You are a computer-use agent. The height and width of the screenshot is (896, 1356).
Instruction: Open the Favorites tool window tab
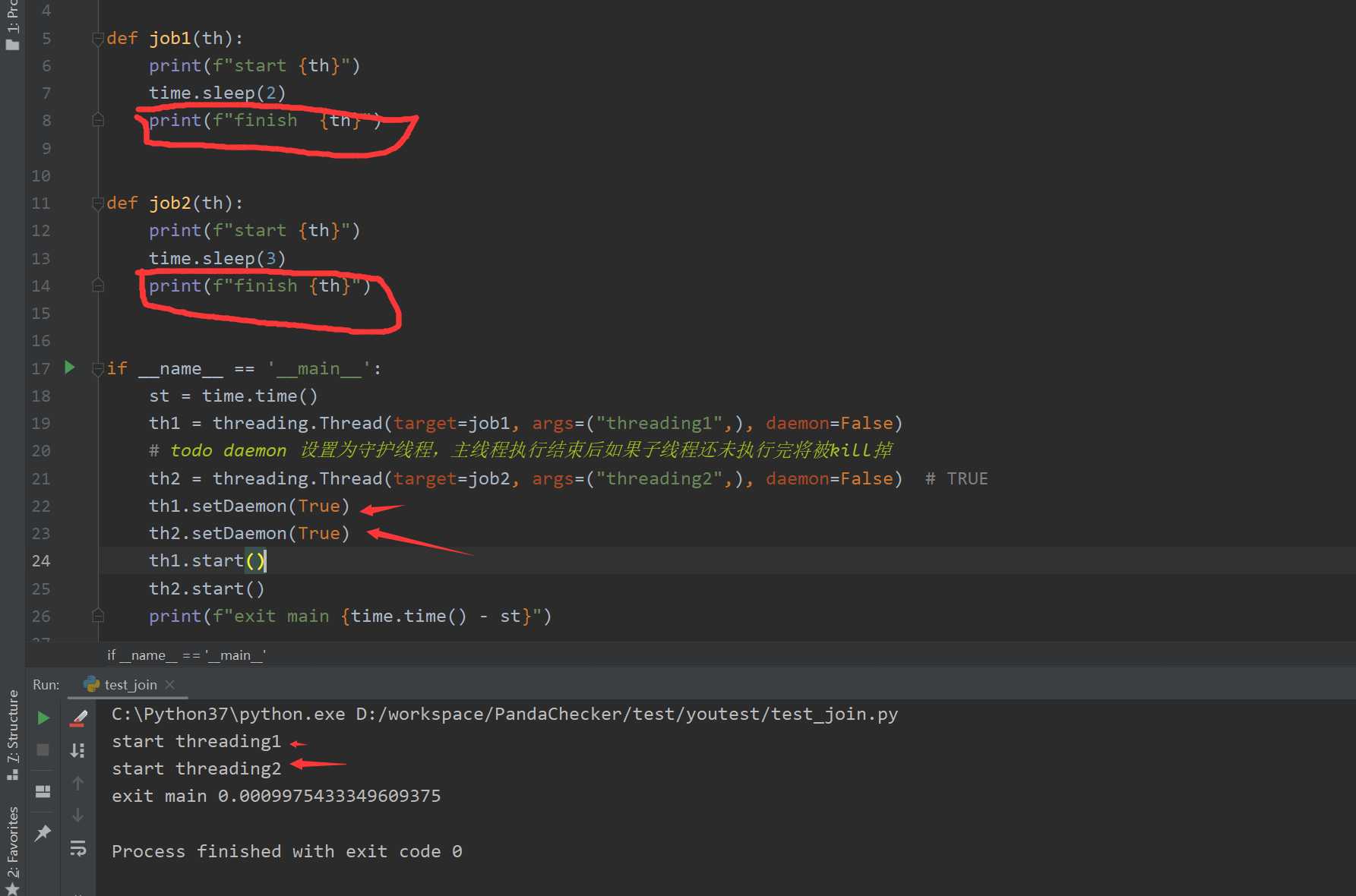[x=12, y=850]
